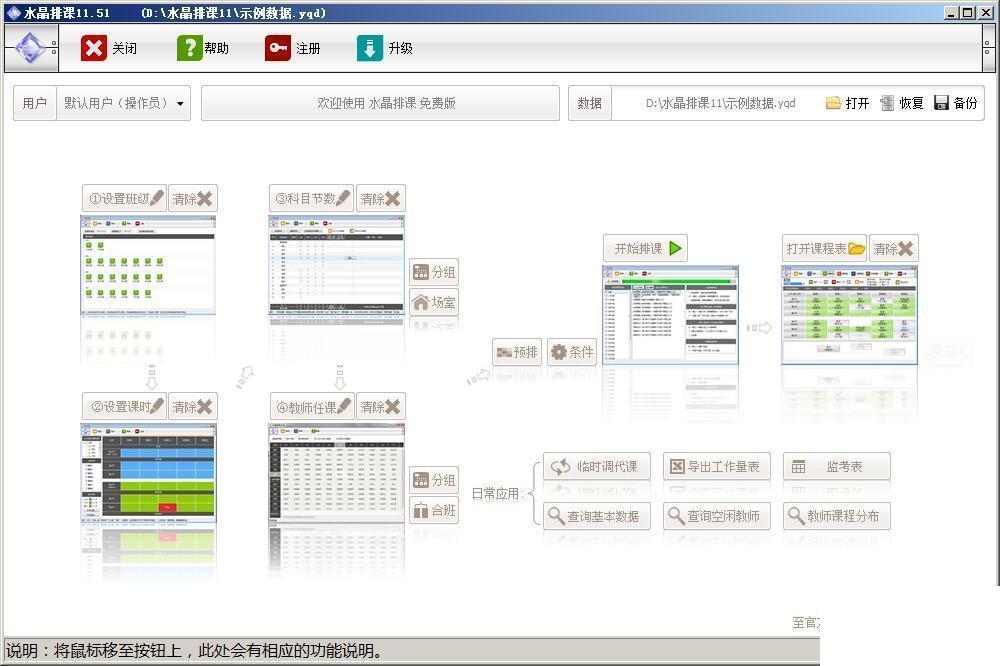The width and height of the screenshot is (1000, 666).
Task: Click 导出工作量表 export workload button
Action: point(716,466)
